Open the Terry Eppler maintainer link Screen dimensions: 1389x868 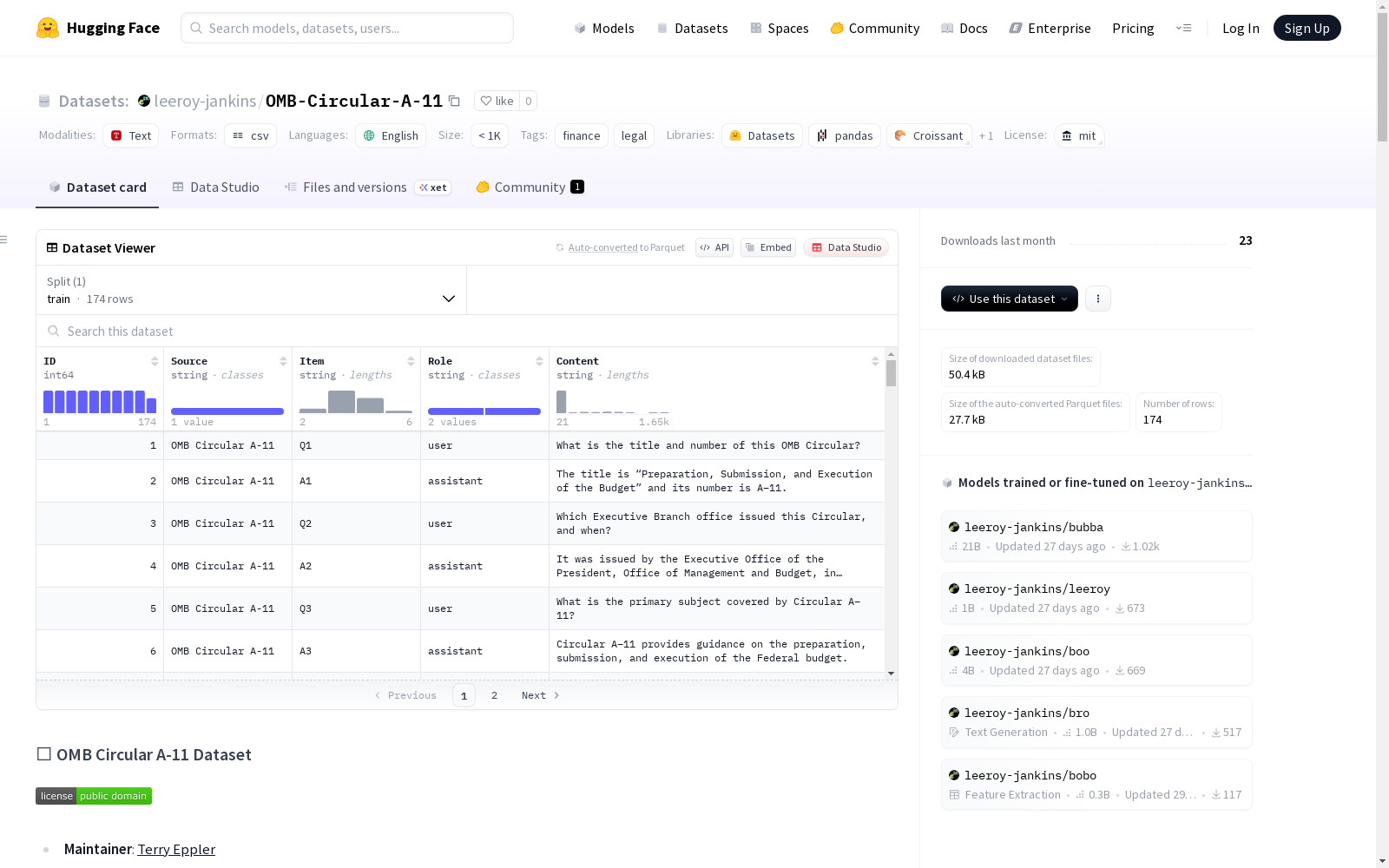[x=176, y=849]
